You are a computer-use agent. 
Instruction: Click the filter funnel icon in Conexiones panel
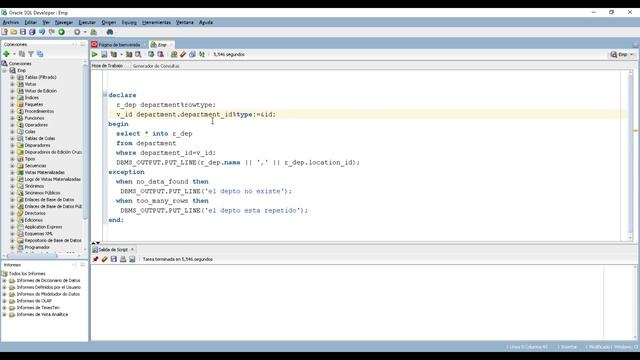point(31,54)
